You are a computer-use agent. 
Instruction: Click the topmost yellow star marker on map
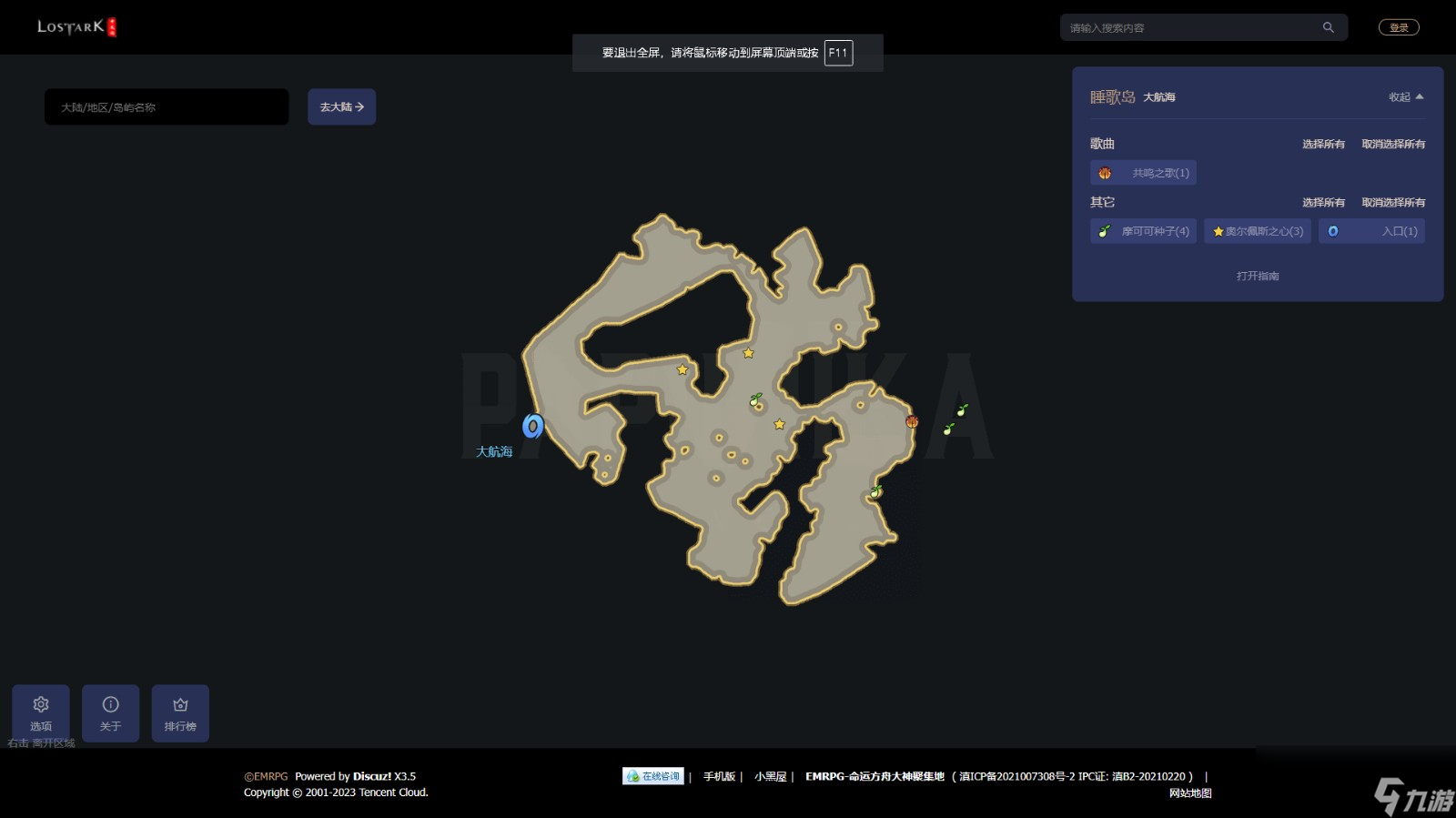748,353
